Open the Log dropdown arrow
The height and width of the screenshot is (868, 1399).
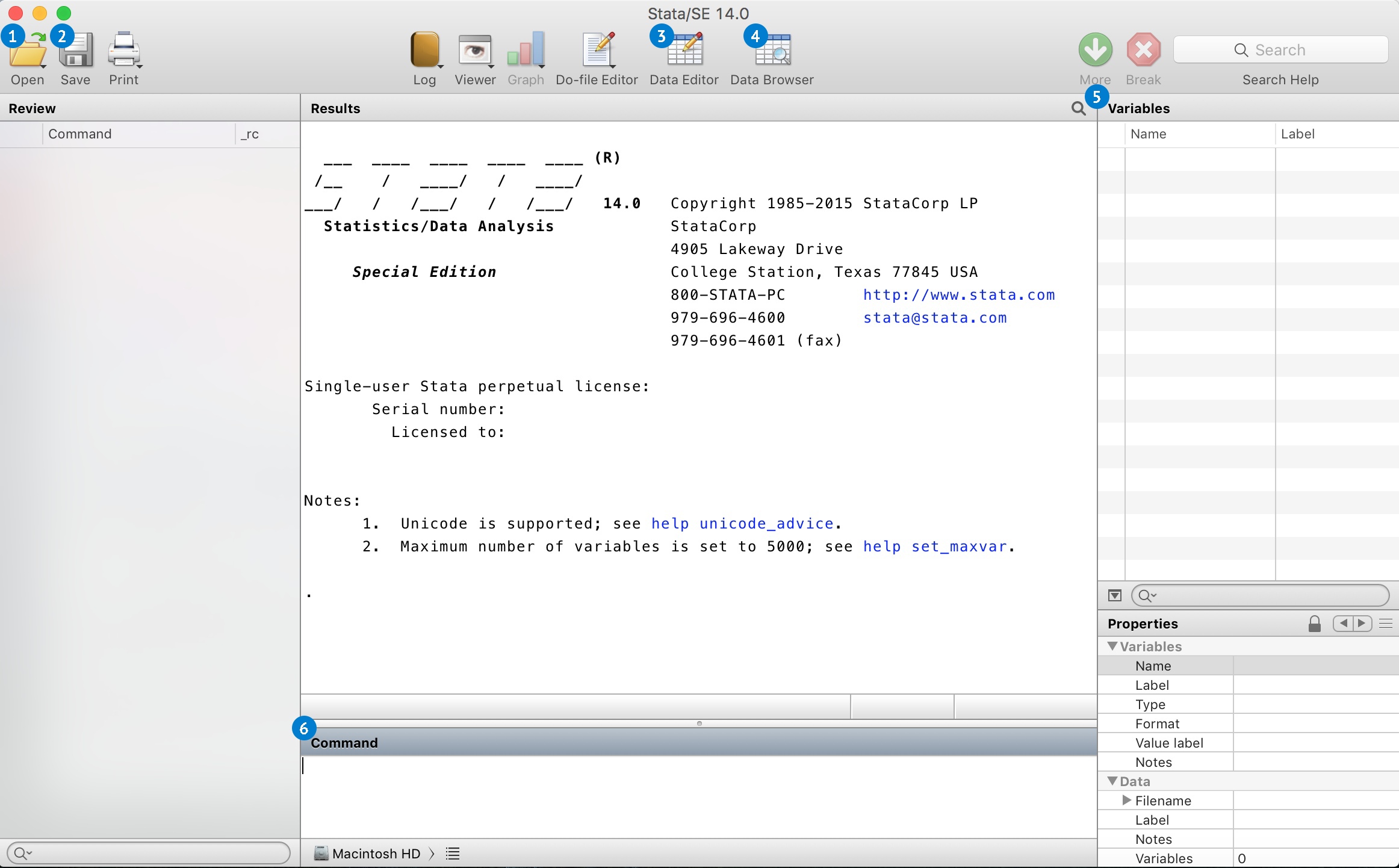441,66
